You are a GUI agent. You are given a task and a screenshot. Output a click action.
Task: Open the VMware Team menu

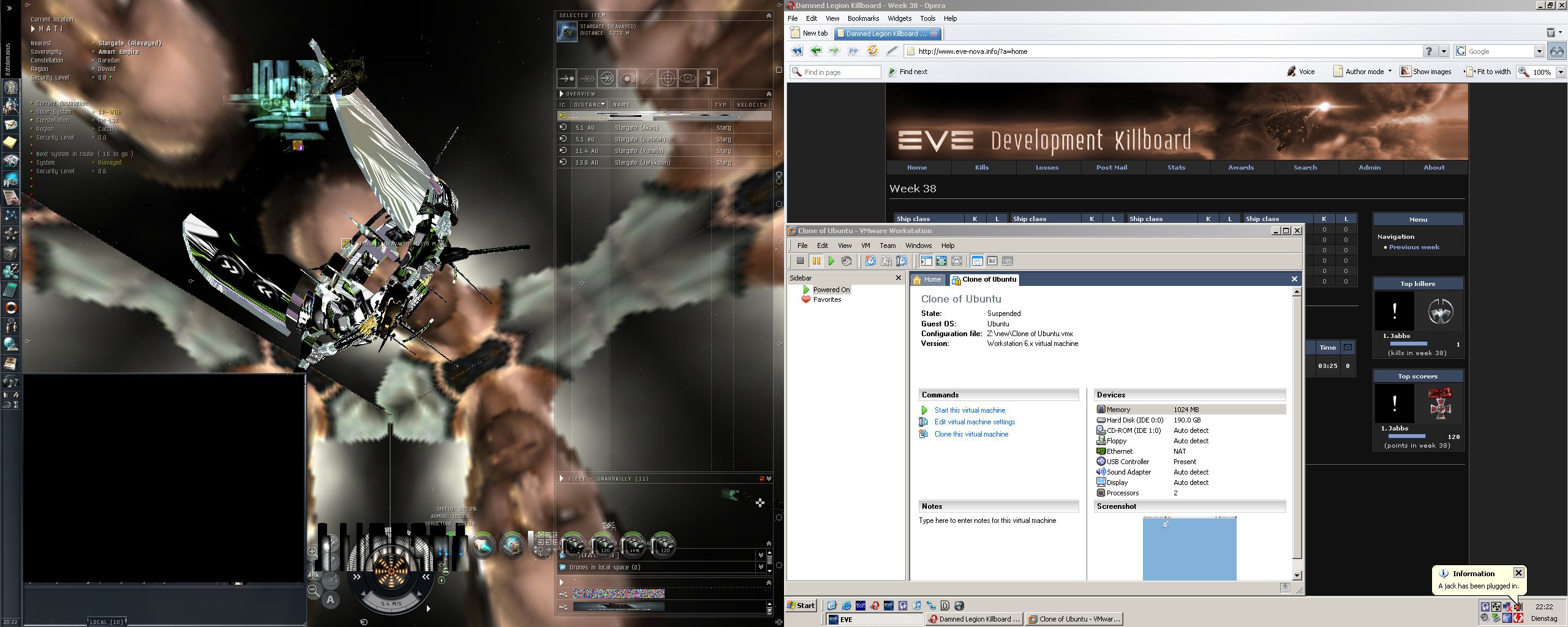[888, 246]
